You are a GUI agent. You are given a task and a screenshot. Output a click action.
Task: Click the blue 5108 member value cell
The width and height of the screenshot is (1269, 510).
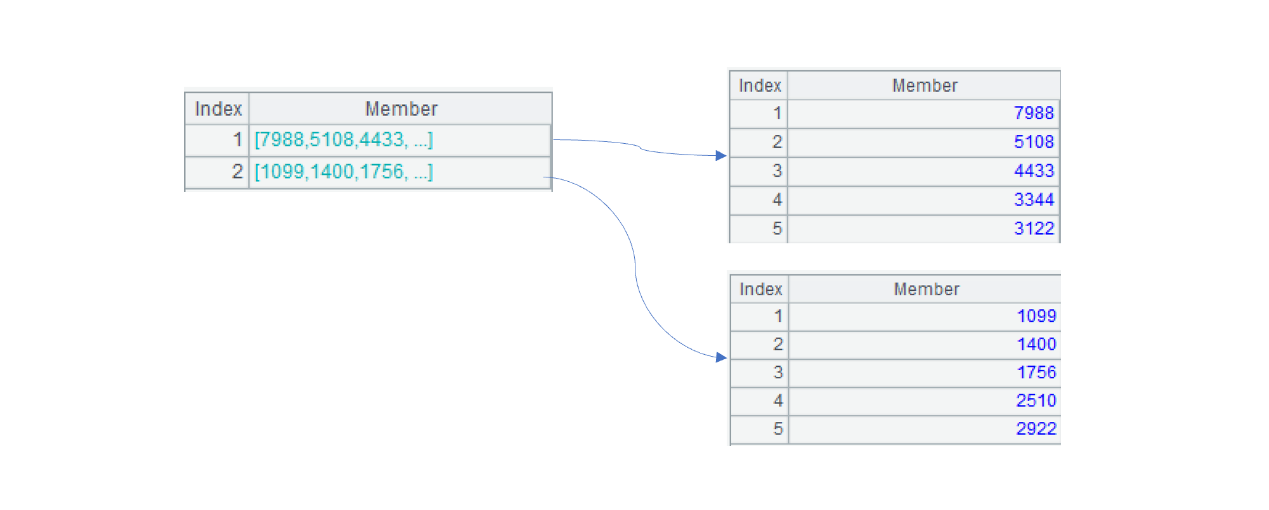pyautogui.click(x=1034, y=142)
